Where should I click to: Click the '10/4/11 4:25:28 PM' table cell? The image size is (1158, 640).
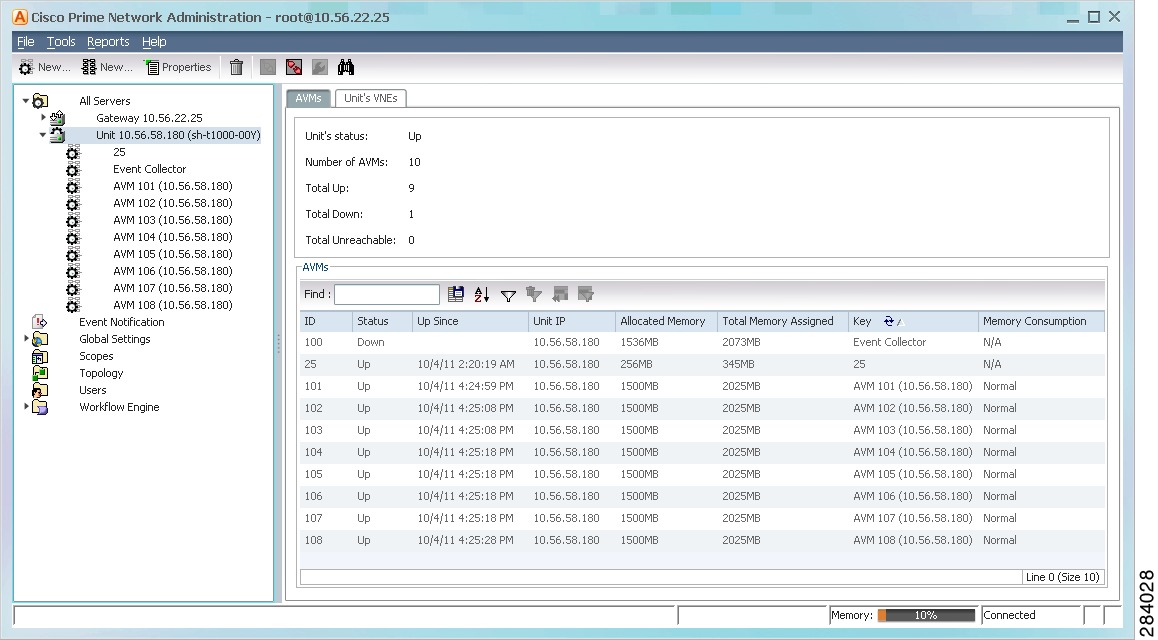tap(465, 540)
